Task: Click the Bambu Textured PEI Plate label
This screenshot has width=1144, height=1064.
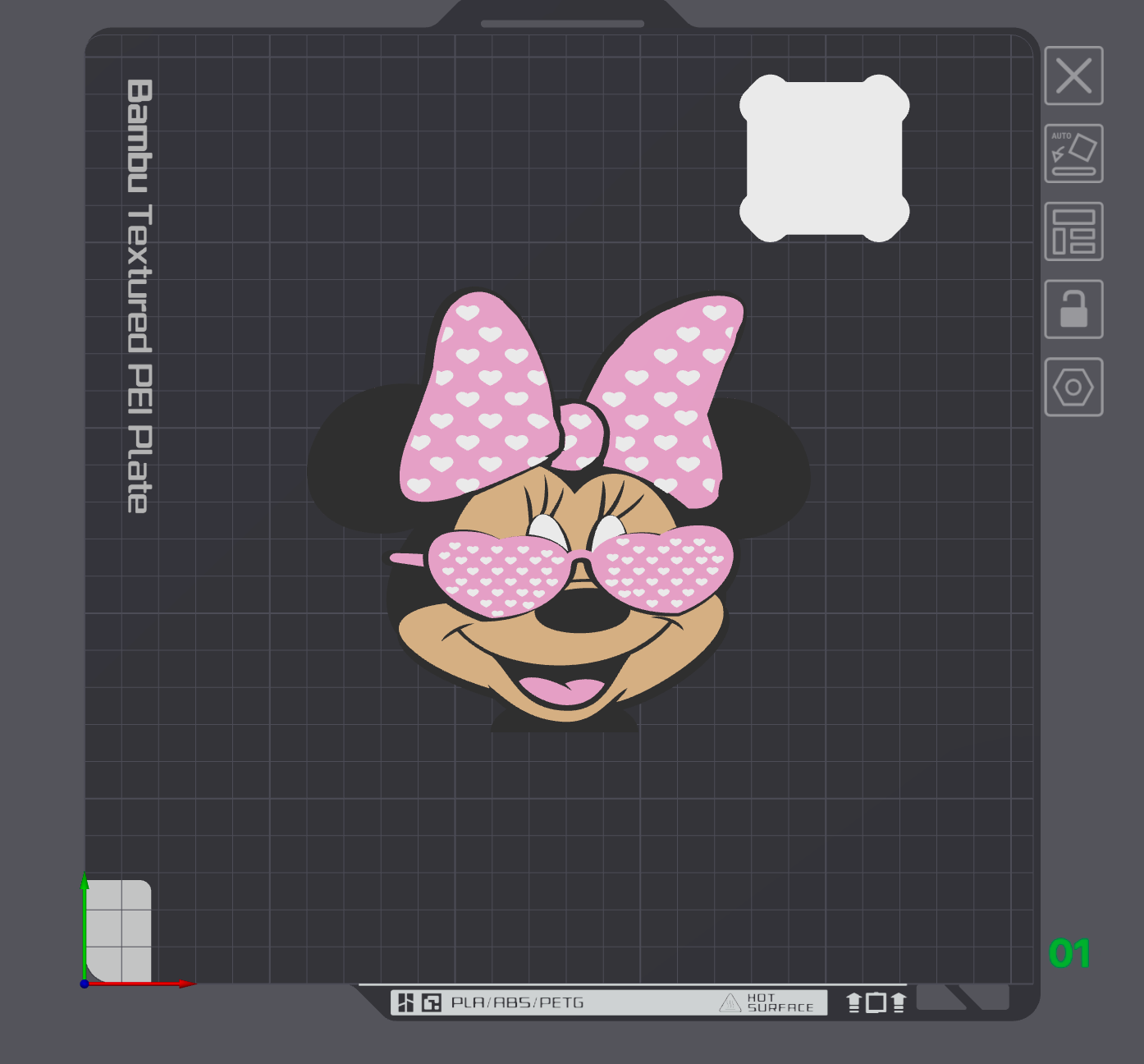Action: pyautogui.click(x=138, y=300)
